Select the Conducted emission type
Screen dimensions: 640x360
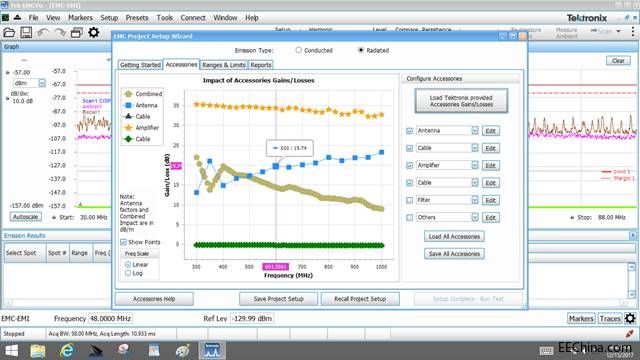(x=298, y=50)
